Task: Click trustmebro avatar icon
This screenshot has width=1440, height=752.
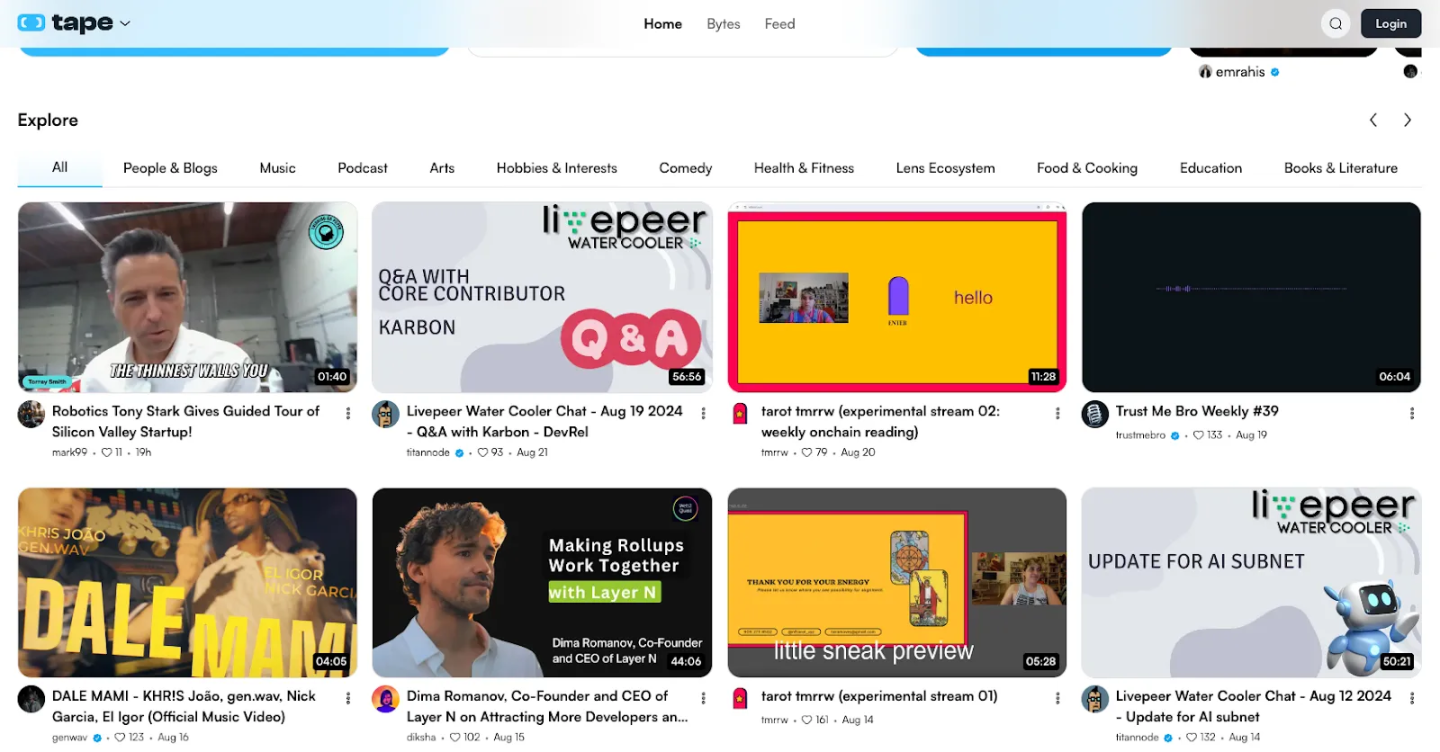Action: (x=1095, y=414)
